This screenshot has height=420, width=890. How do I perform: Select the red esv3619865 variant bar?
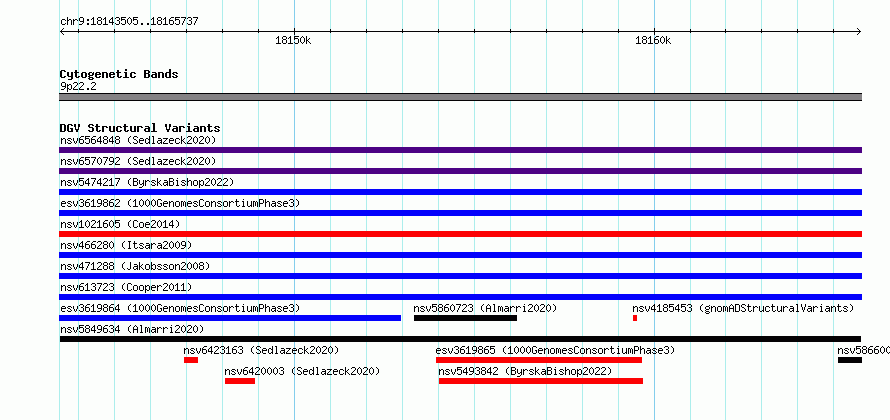point(539,360)
